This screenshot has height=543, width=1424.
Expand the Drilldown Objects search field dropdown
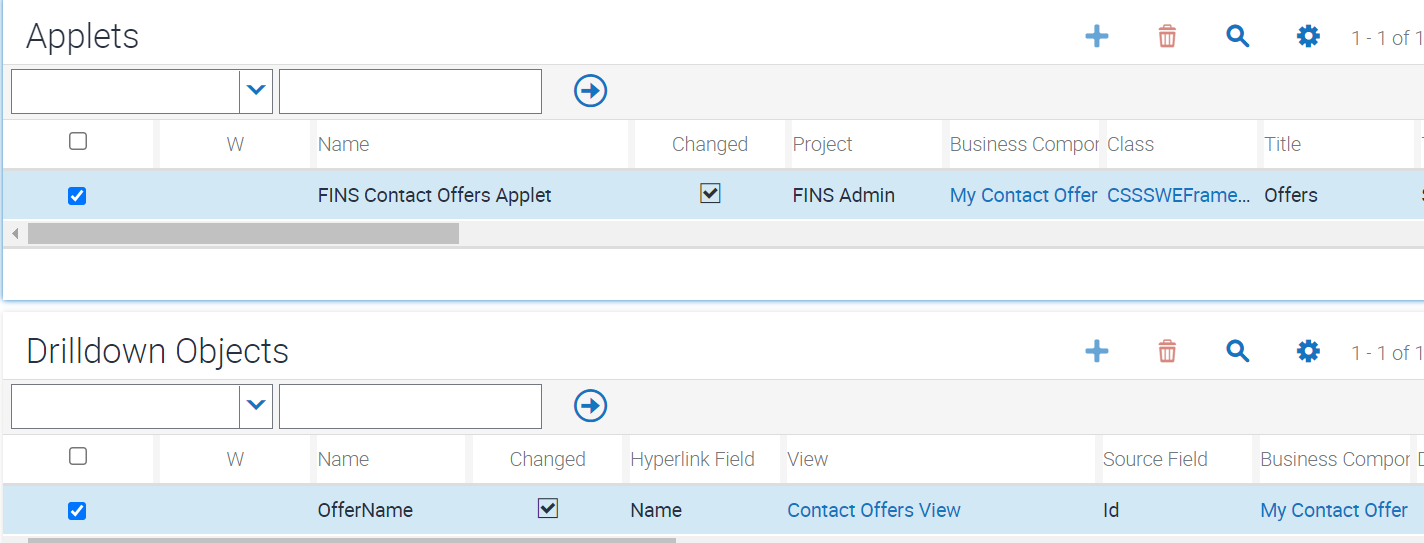256,406
